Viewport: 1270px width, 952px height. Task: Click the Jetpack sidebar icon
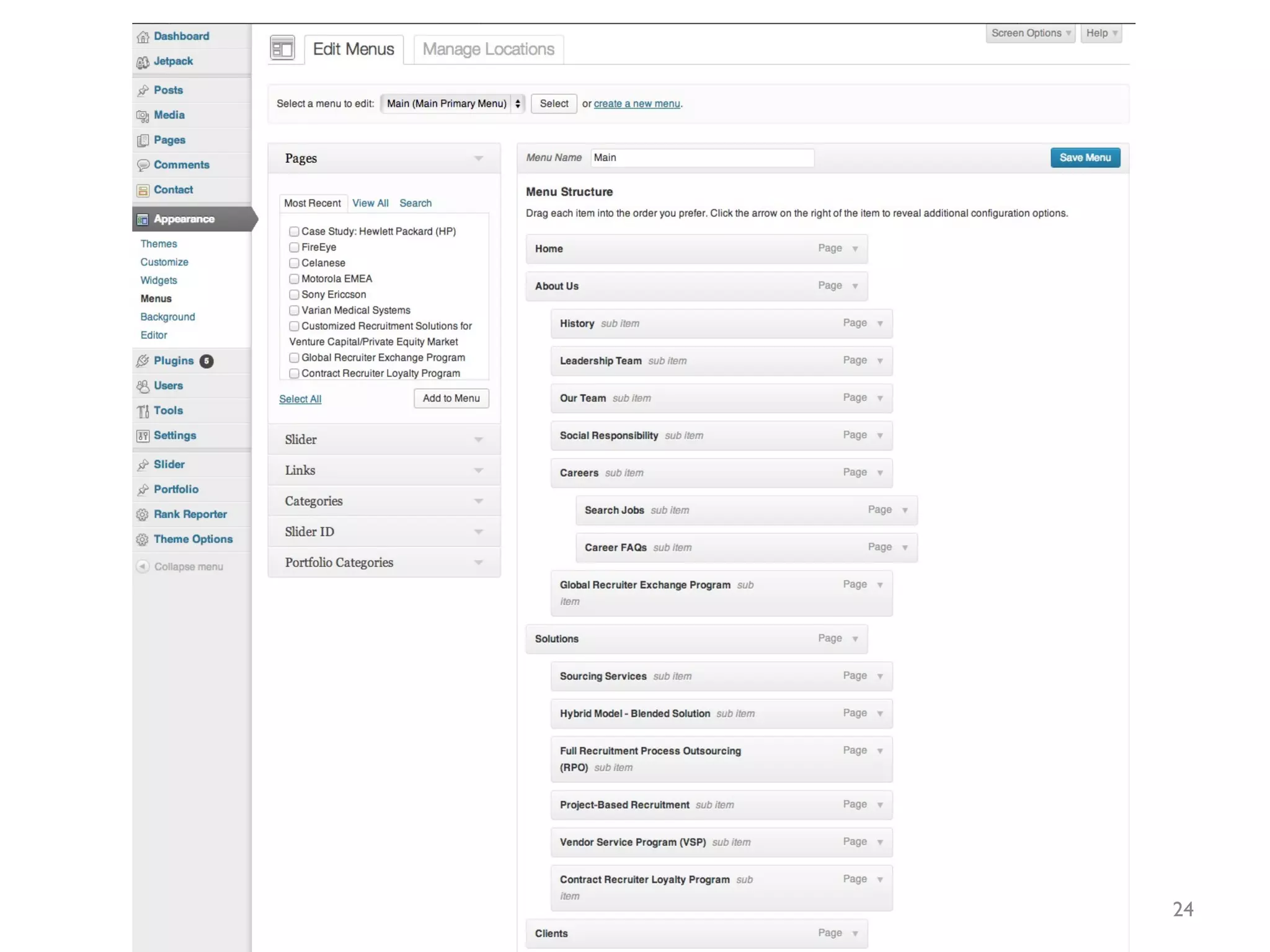(143, 62)
